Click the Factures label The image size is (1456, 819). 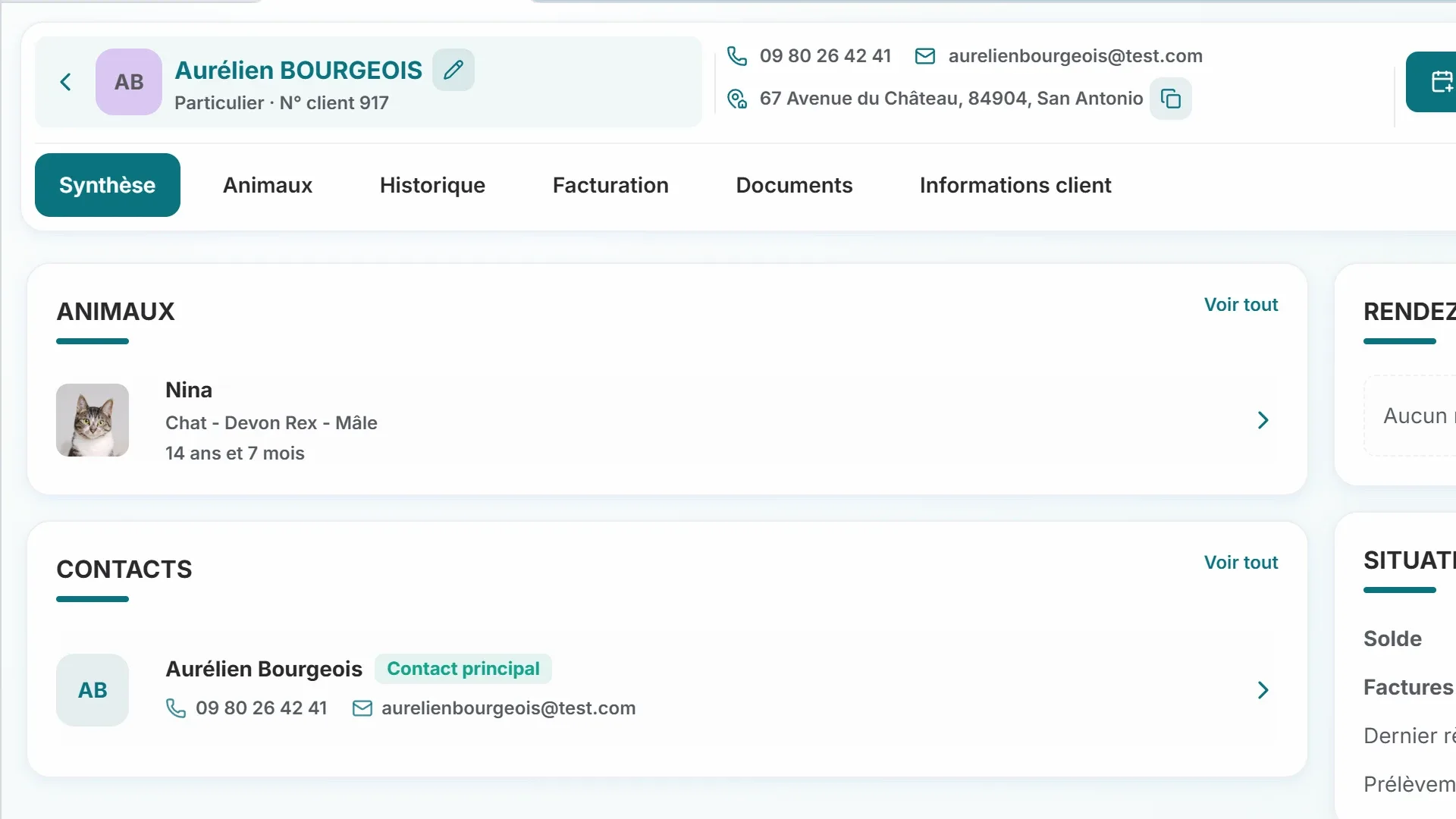pyautogui.click(x=1408, y=687)
